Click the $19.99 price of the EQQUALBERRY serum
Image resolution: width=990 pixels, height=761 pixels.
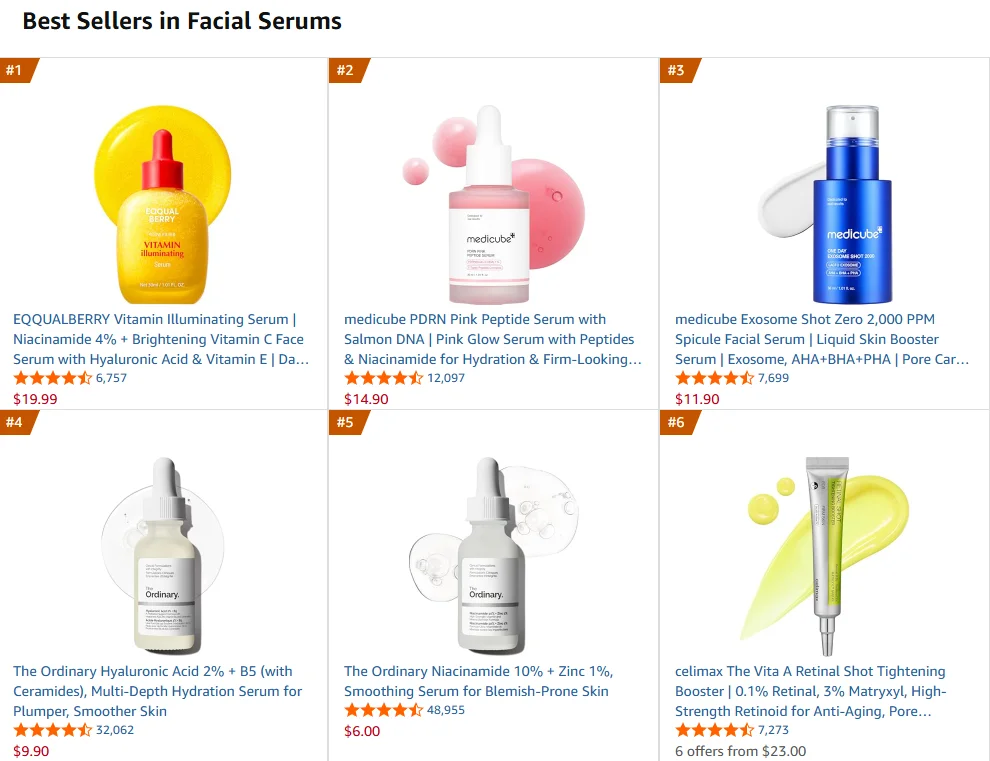click(x=35, y=399)
